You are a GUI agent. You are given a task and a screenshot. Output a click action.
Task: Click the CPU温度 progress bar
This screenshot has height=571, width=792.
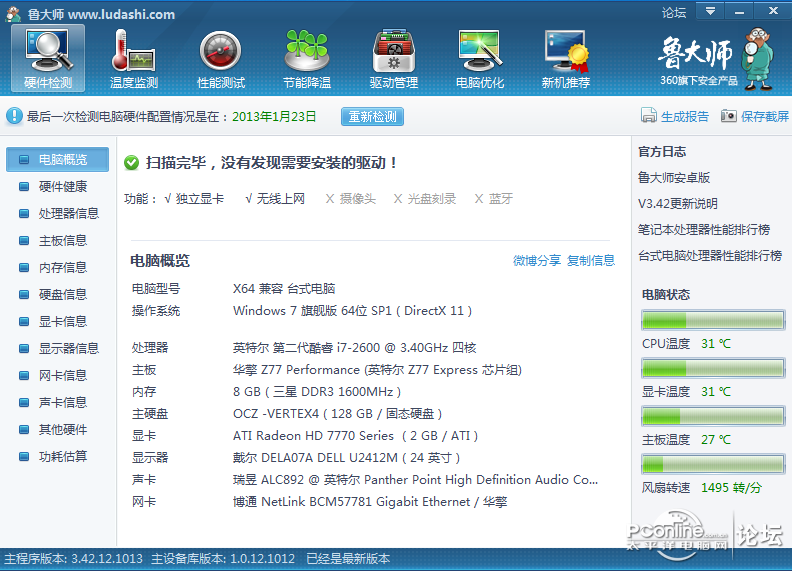point(713,320)
